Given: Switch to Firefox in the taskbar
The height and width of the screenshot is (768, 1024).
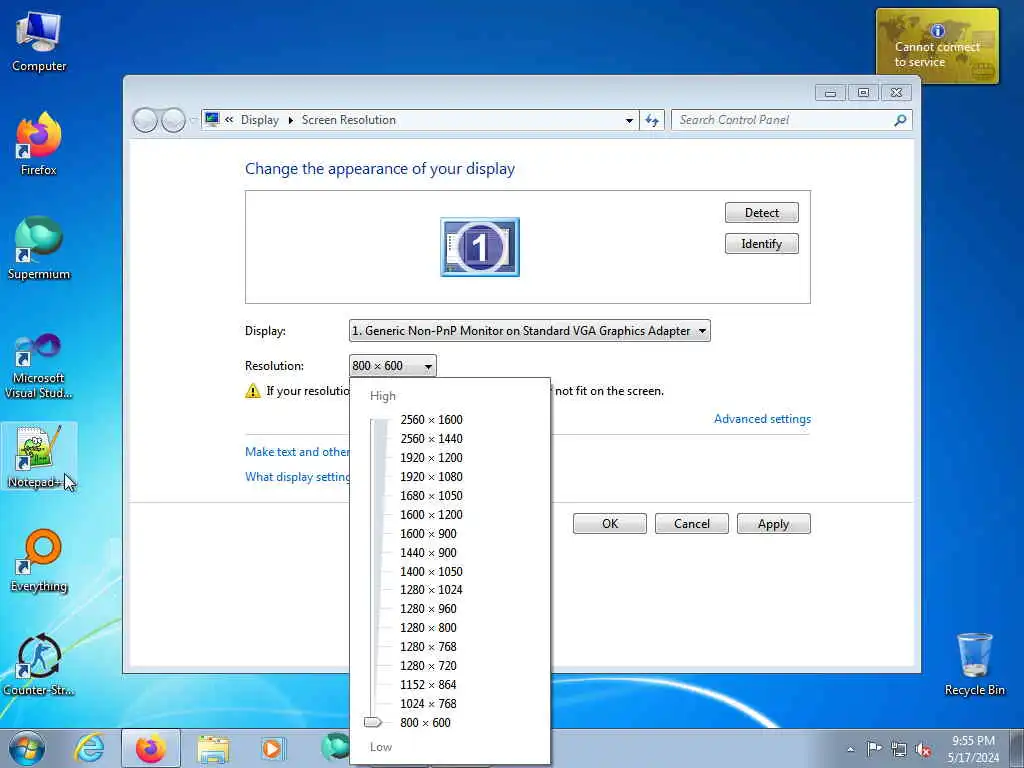Looking at the screenshot, I should (x=151, y=749).
